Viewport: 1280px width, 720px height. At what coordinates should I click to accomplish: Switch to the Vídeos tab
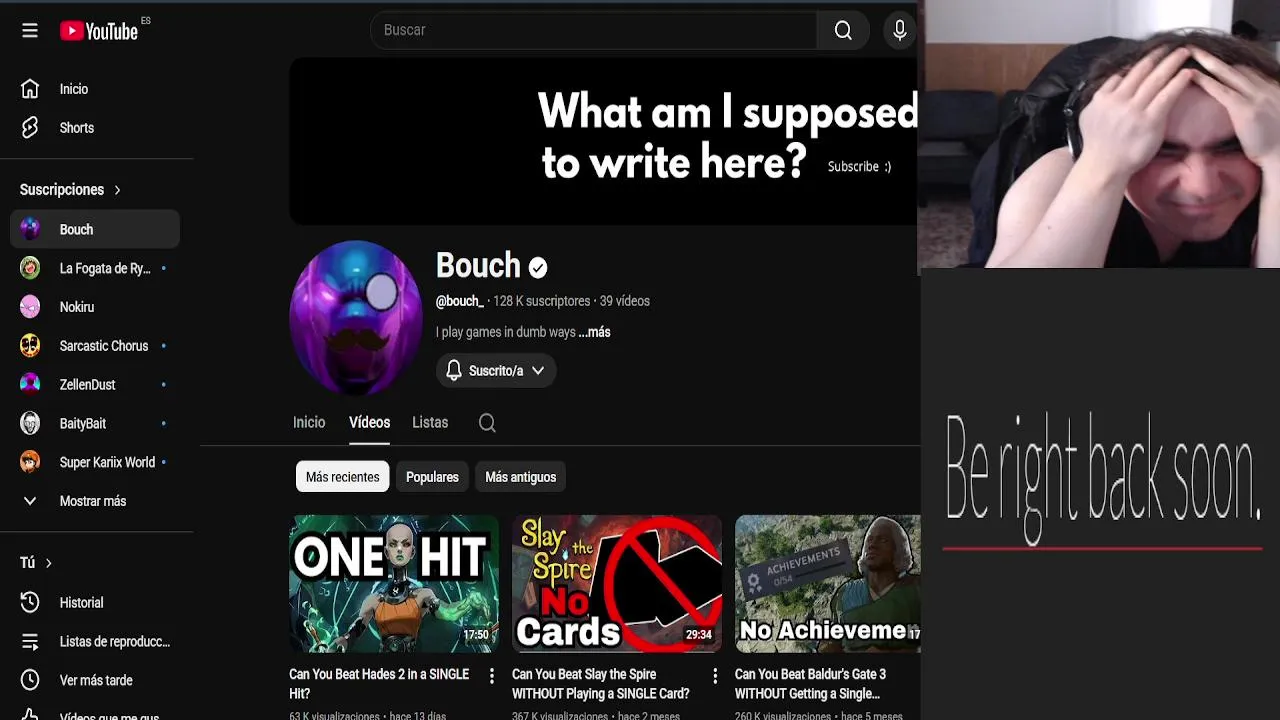point(369,423)
